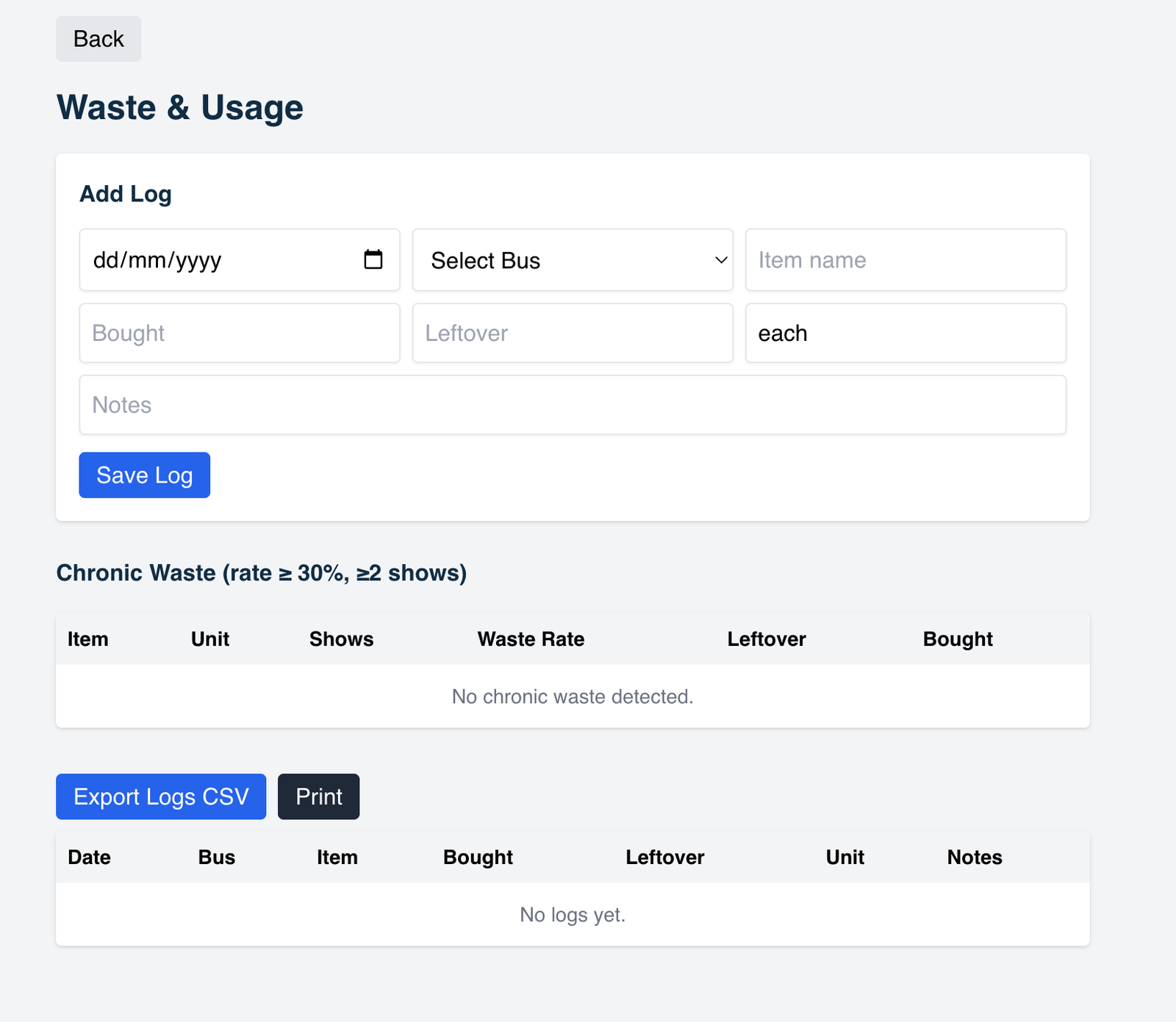1176x1022 pixels.
Task: Export logs as CSV
Action: coord(161,796)
